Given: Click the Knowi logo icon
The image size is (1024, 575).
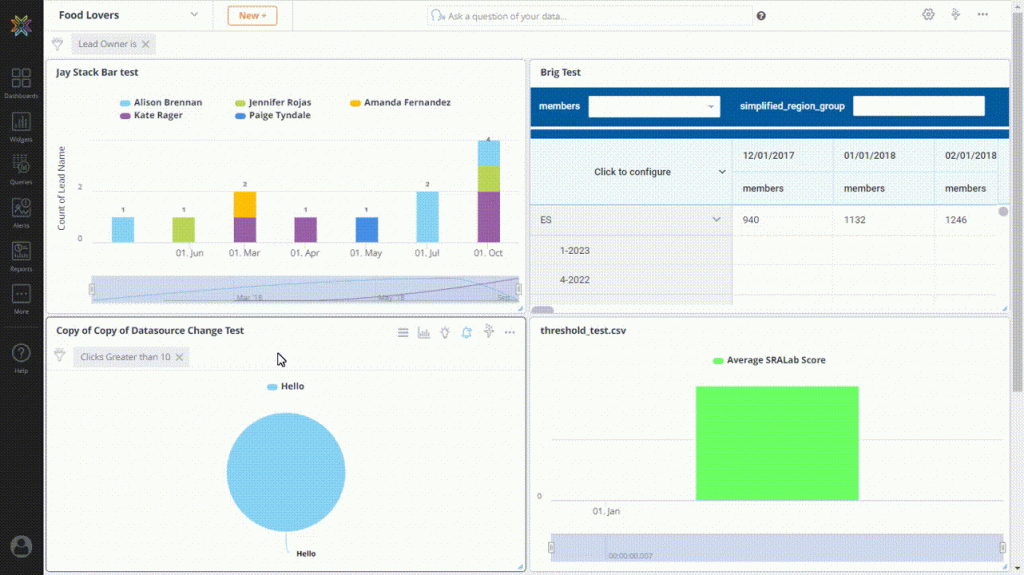Looking at the screenshot, I should (x=21, y=25).
